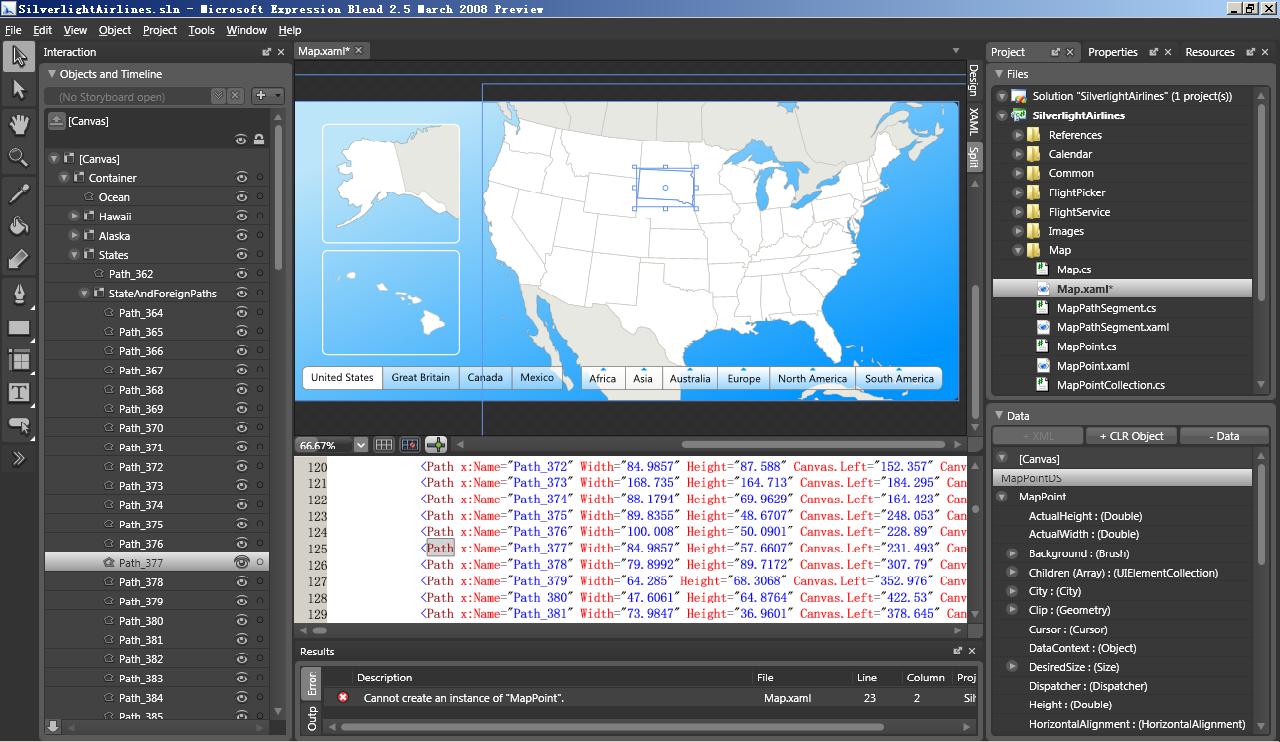Click the - Data button

click(1224, 436)
